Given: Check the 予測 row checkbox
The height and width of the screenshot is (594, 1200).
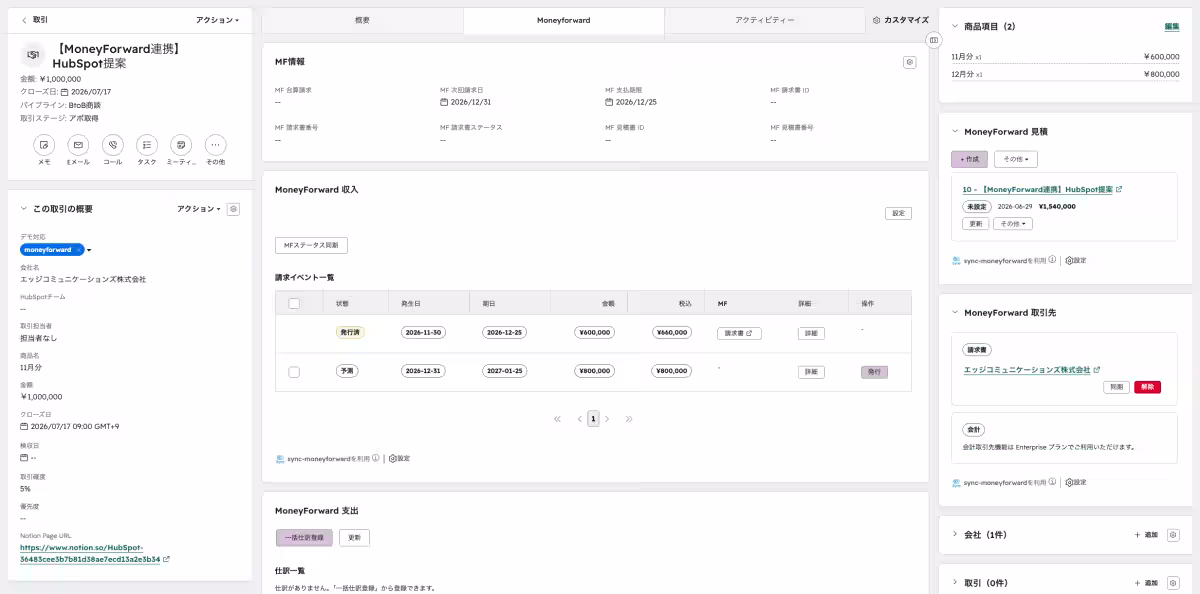Looking at the screenshot, I should (x=294, y=371).
